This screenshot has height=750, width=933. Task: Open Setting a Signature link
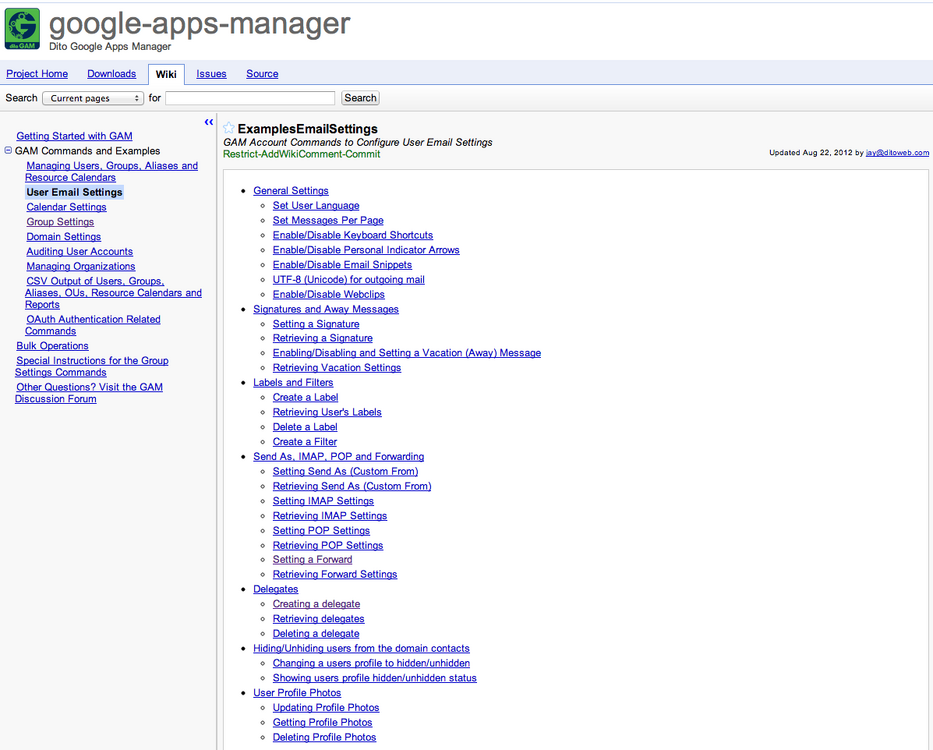[316, 324]
